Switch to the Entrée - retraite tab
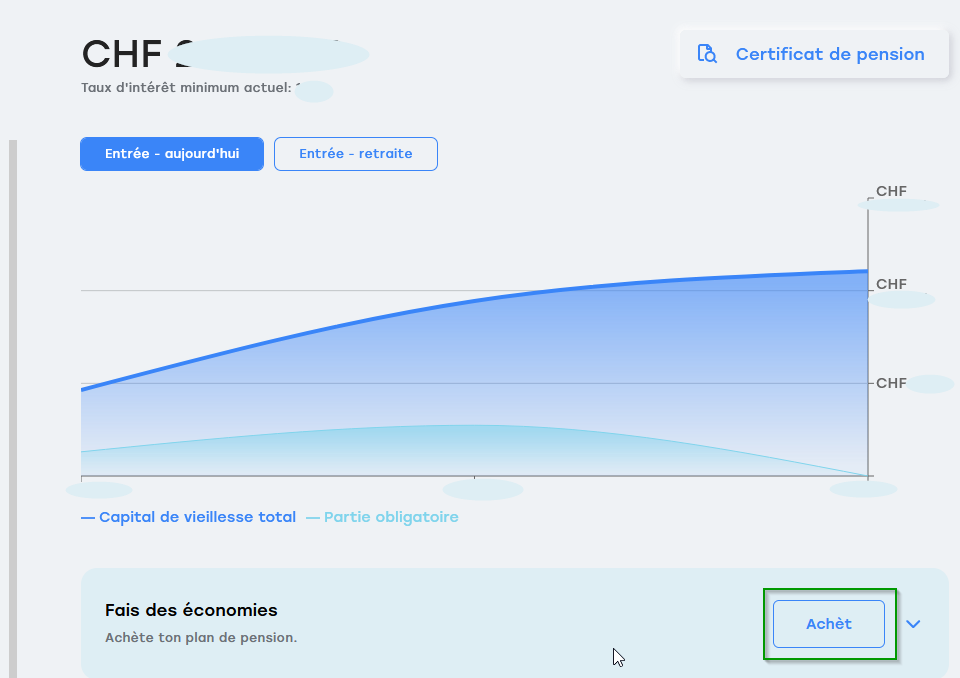The width and height of the screenshot is (960, 678). [x=355, y=153]
